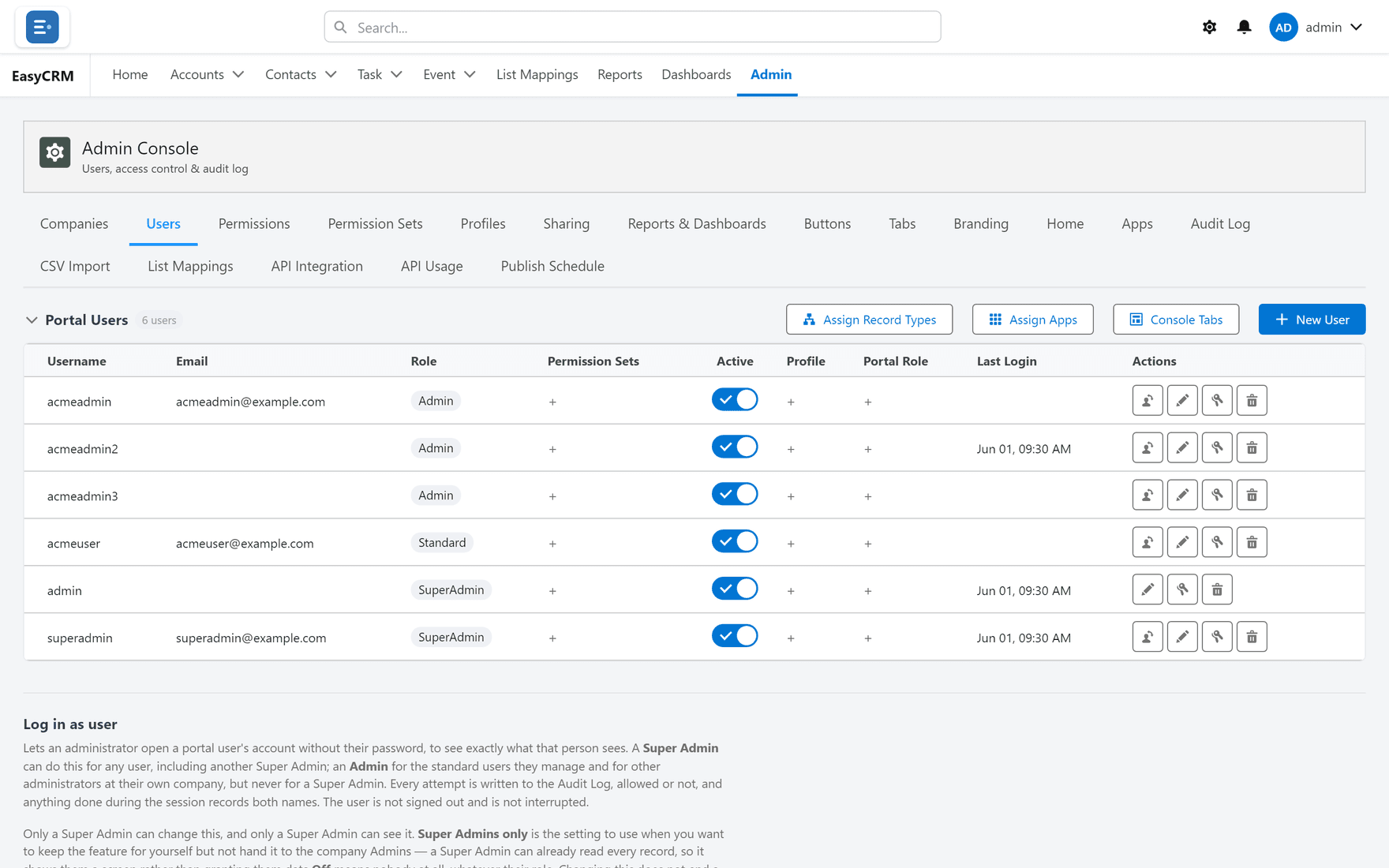The width and height of the screenshot is (1389, 868).
Task: Toggle Active switch for acmeadmin
Action: click(x=735, y=400)
